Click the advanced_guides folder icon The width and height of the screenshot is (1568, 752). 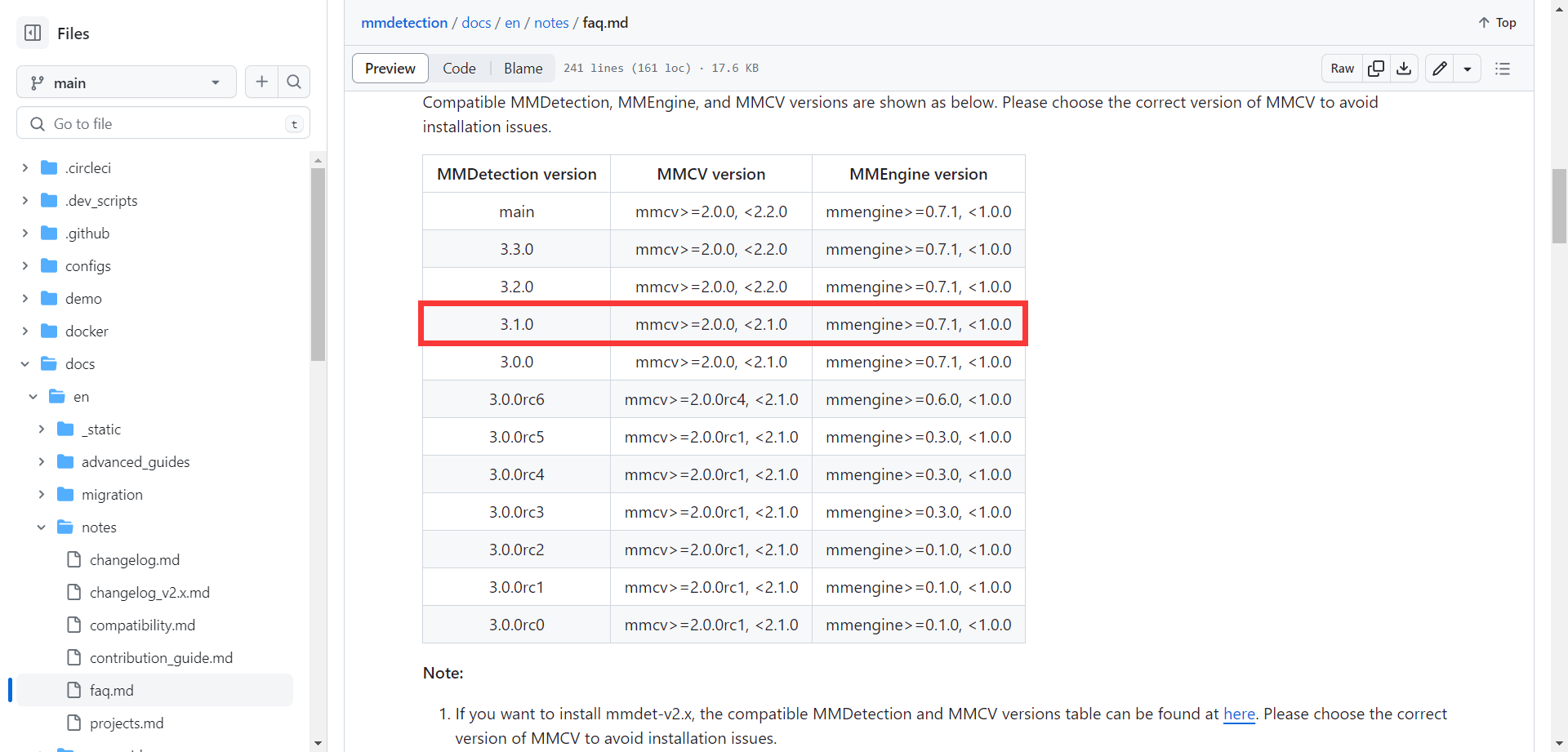[x=65, y=461]
